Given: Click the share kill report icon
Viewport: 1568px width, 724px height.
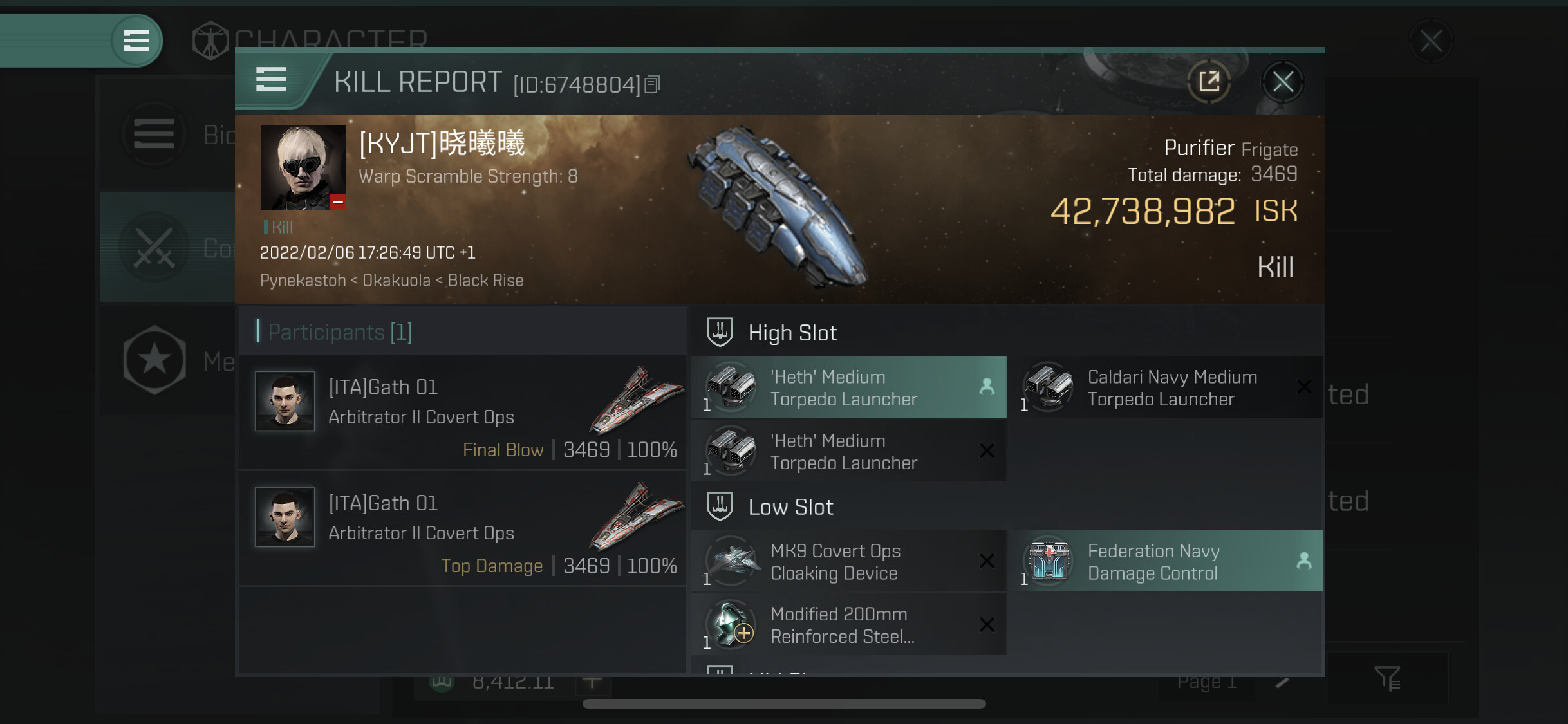Looking at the screenshot, I should [x=1209, y=82].
